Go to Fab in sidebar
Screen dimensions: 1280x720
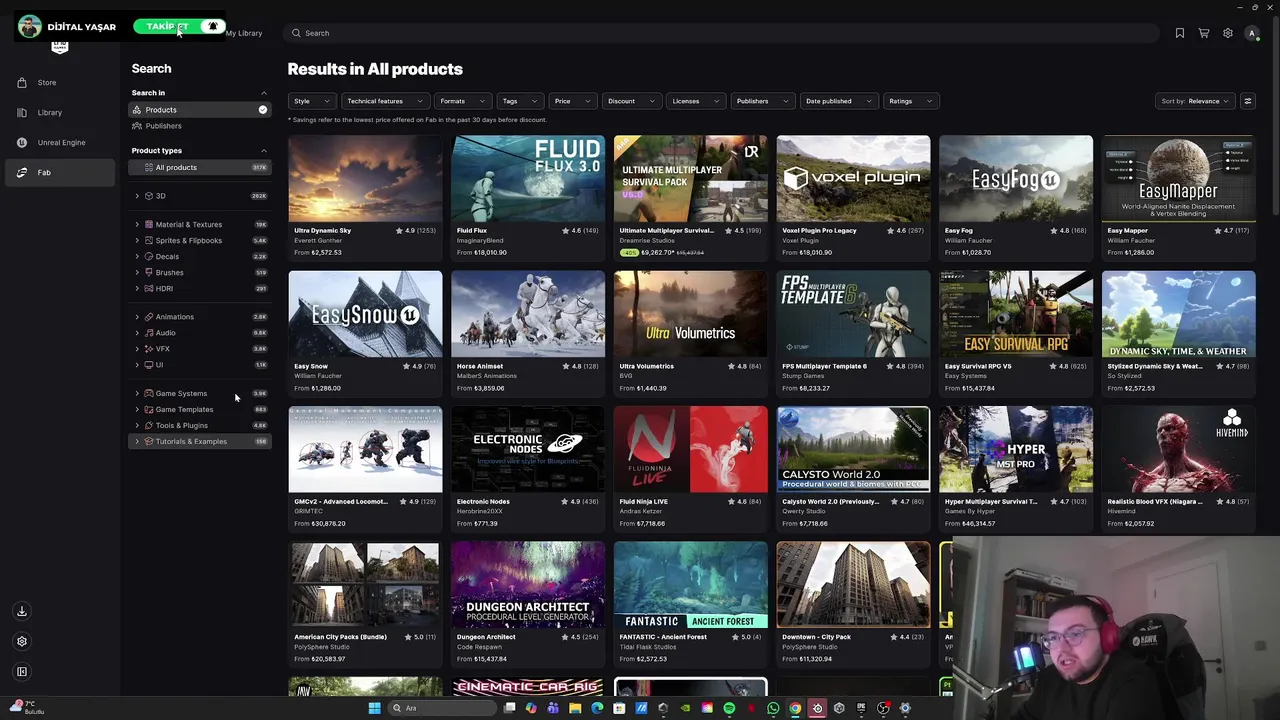60,172
